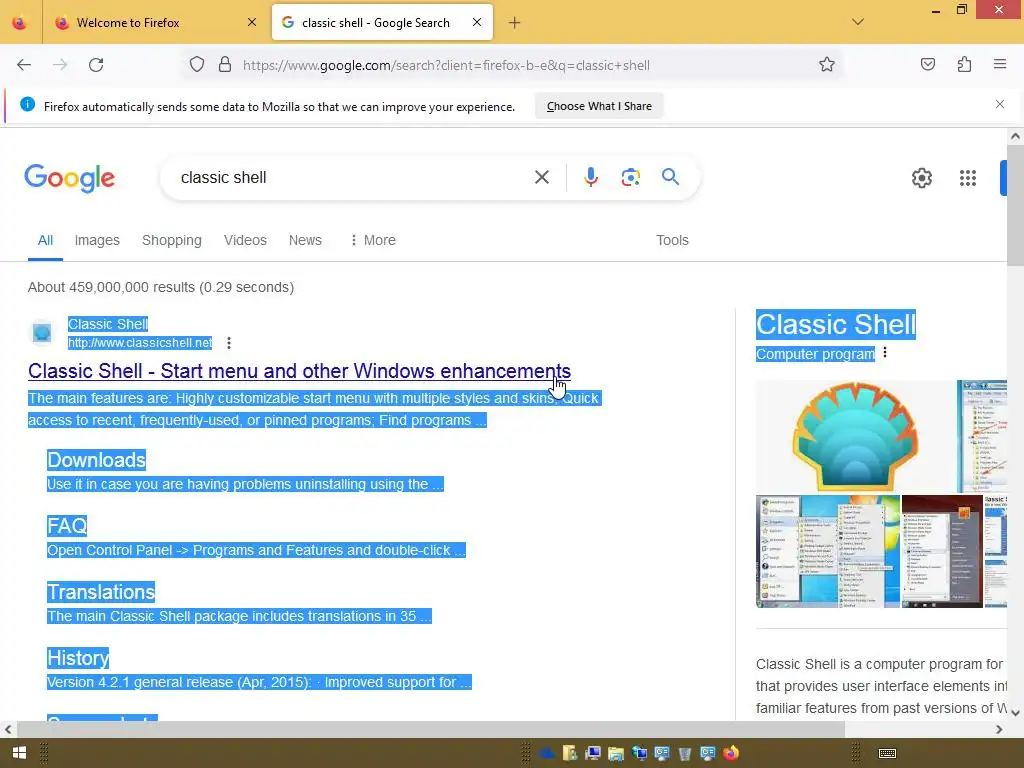Launch Firefox from the taskbar
The image size is (1024, 768).
(x=731, y=753)
